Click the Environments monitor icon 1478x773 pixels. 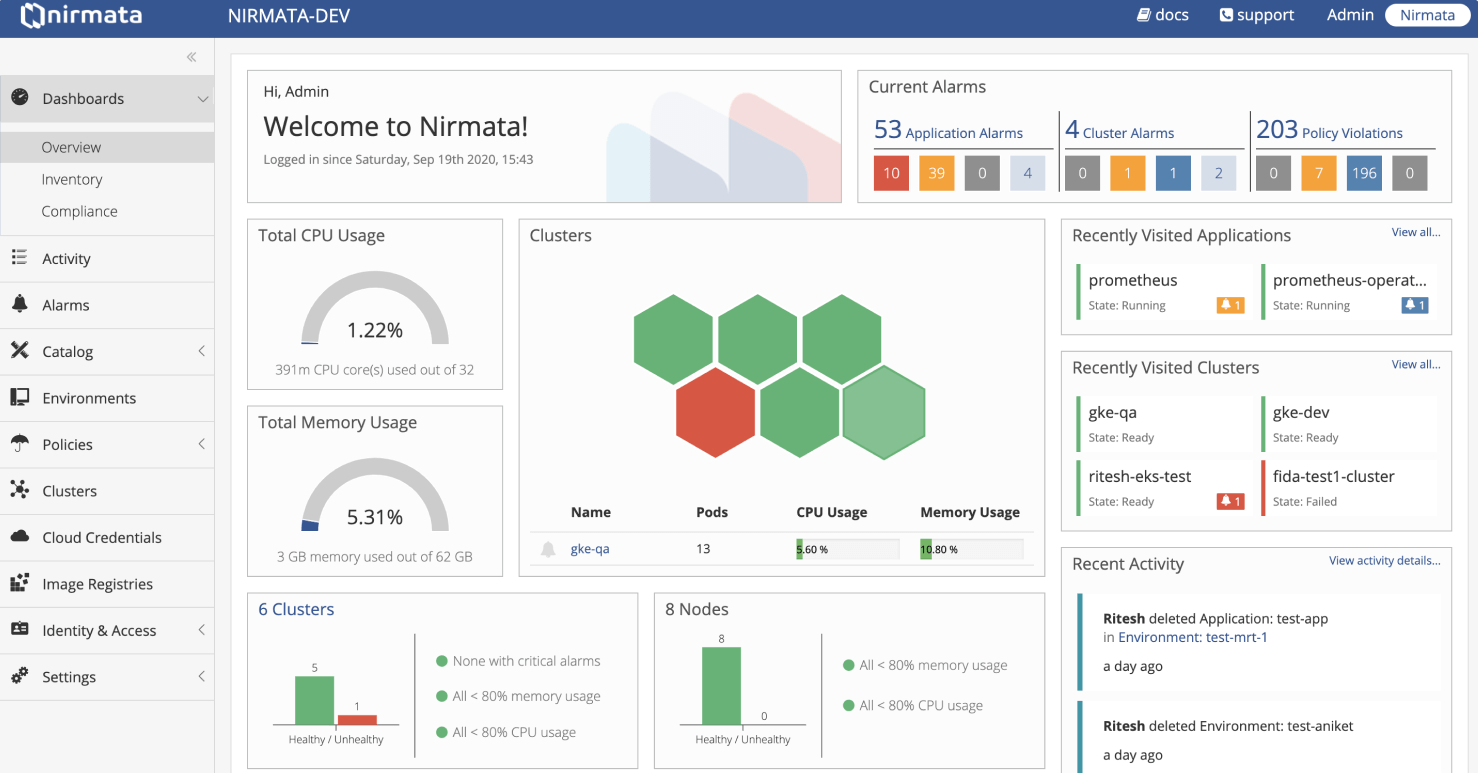pos(19,397)
